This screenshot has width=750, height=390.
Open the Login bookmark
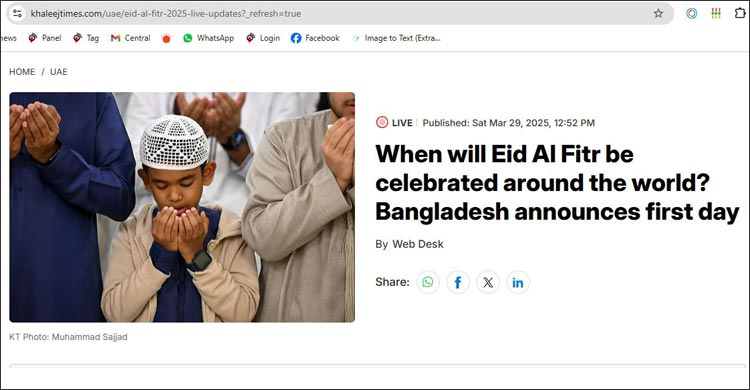263,38
